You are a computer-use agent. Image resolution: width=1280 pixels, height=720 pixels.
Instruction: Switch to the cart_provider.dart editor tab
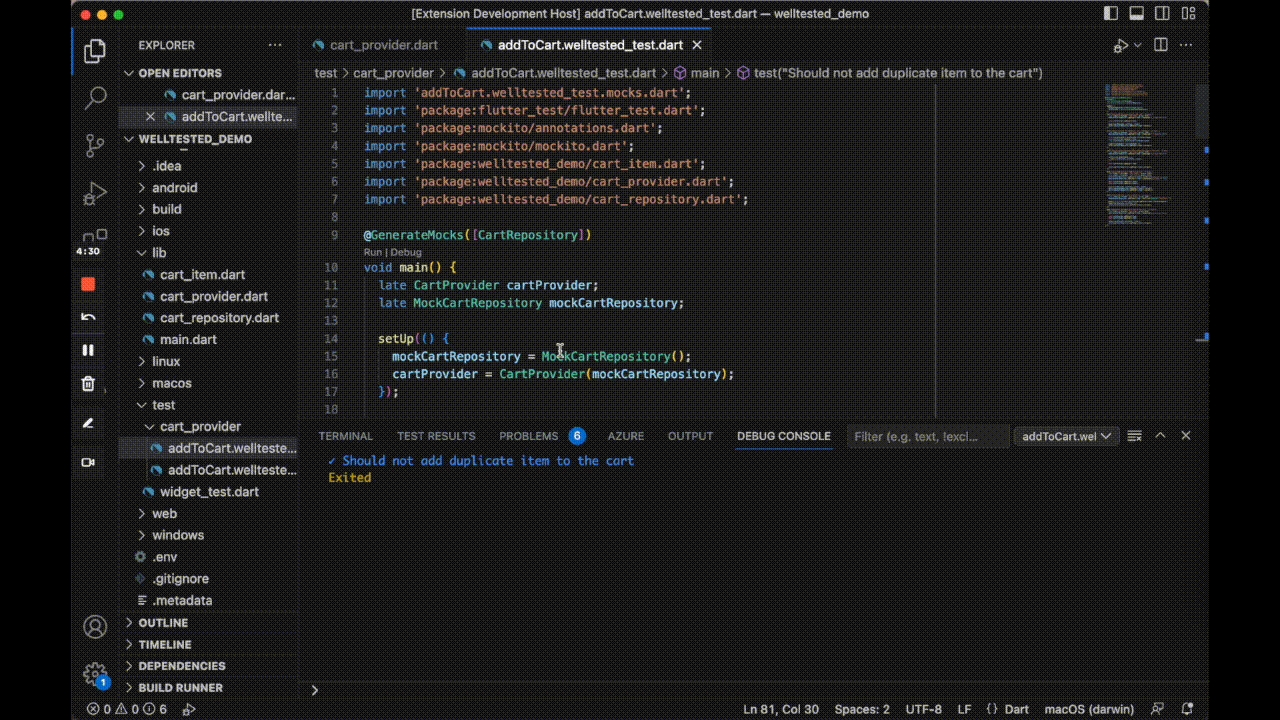click(x=383, y=45)
